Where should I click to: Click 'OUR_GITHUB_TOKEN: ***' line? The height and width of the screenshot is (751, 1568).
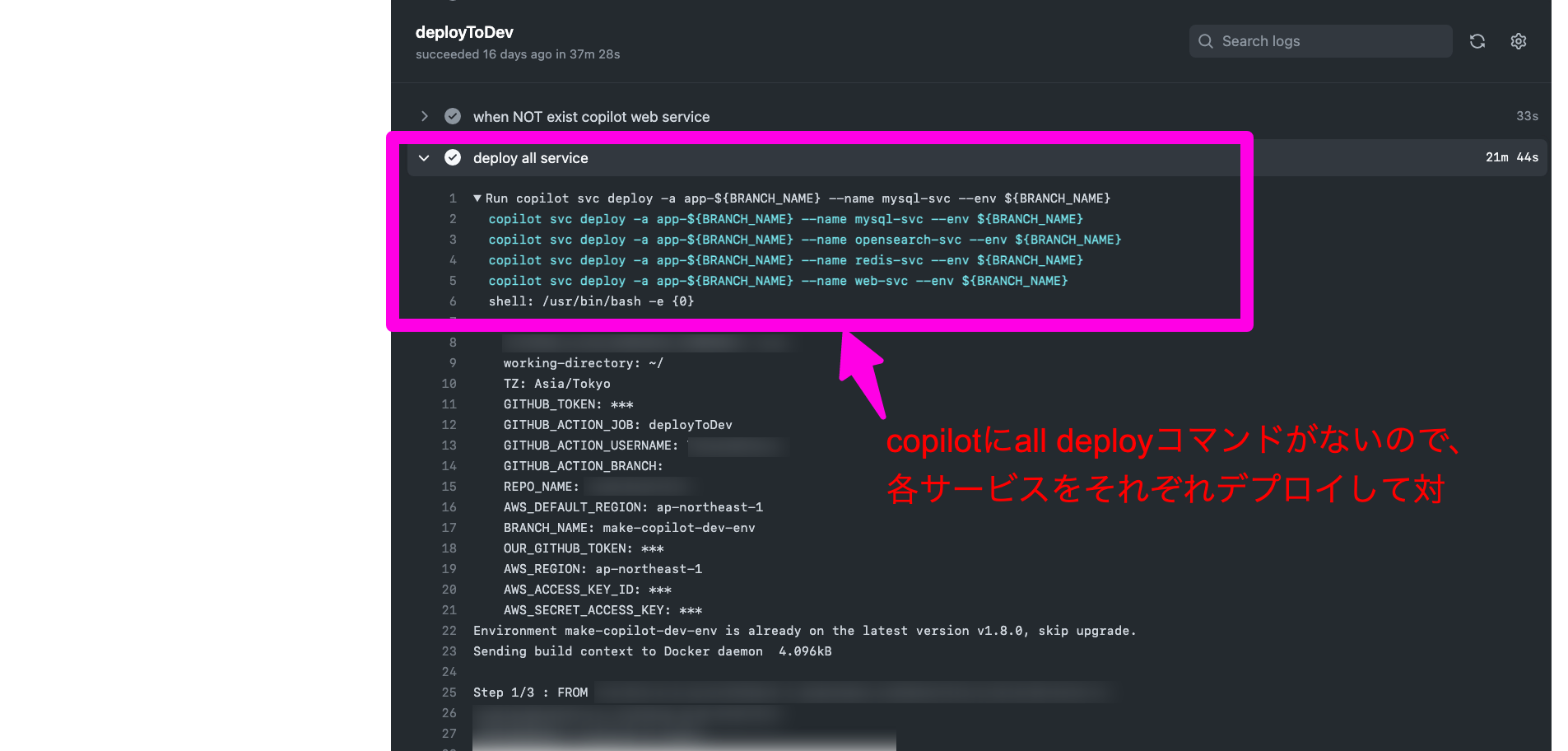coord(584,548)
